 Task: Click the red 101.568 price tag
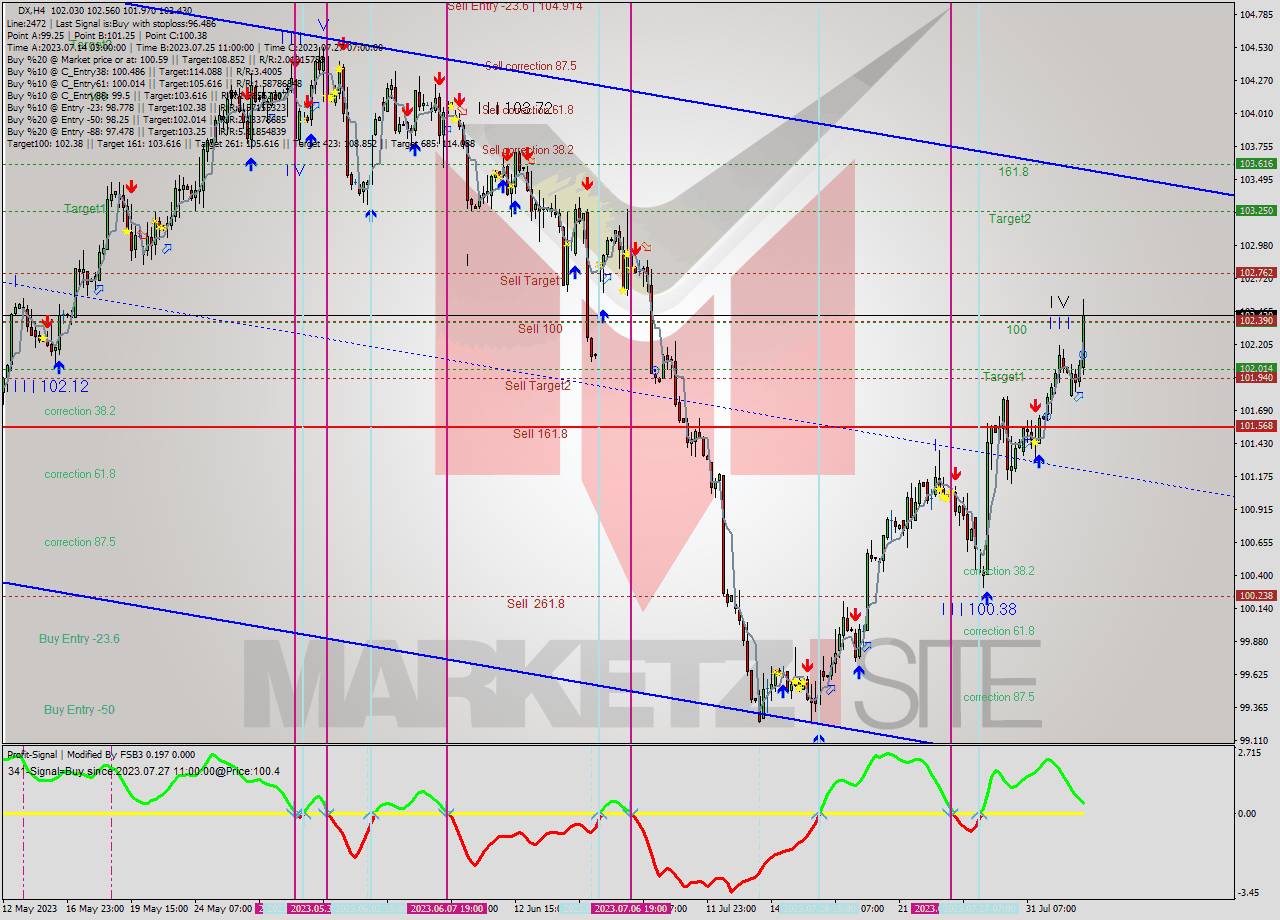[1256, 426]
